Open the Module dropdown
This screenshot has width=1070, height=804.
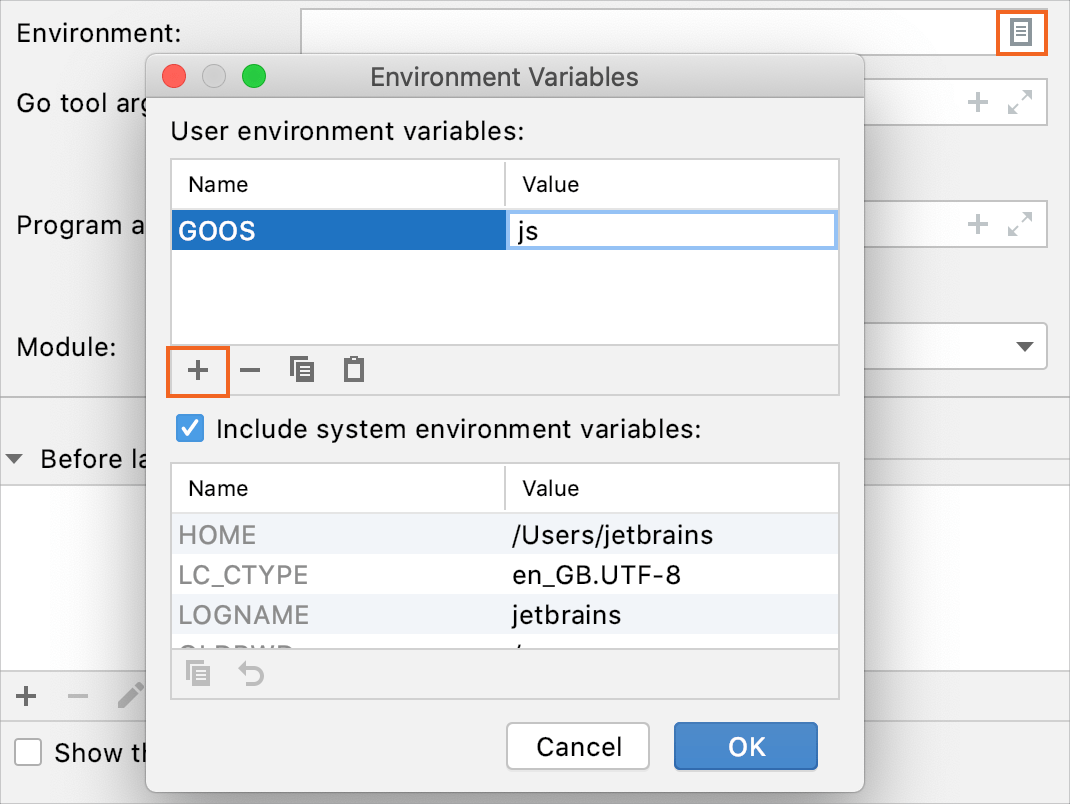tap(1025, 346)
